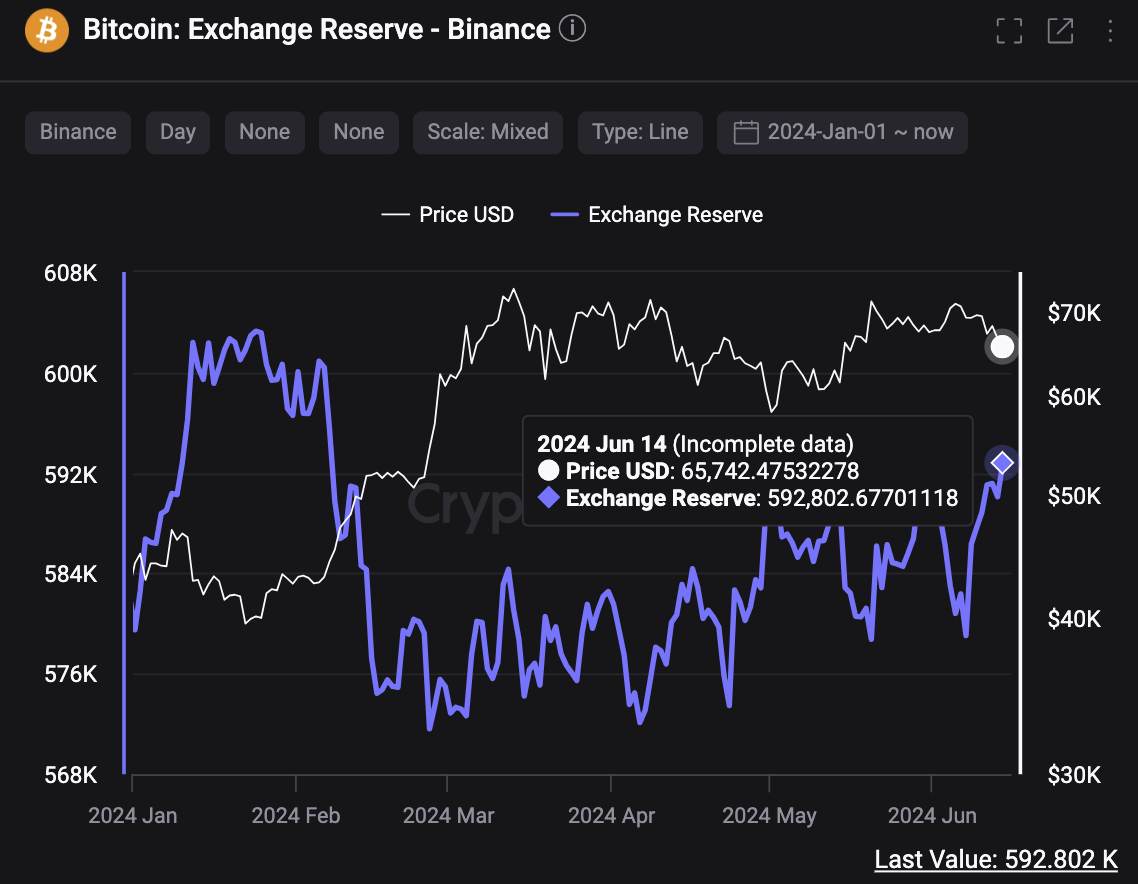Click the 576K left axis value
Image resolution: width=1138 pixels, height=884 pixels.
pos(70,675)
